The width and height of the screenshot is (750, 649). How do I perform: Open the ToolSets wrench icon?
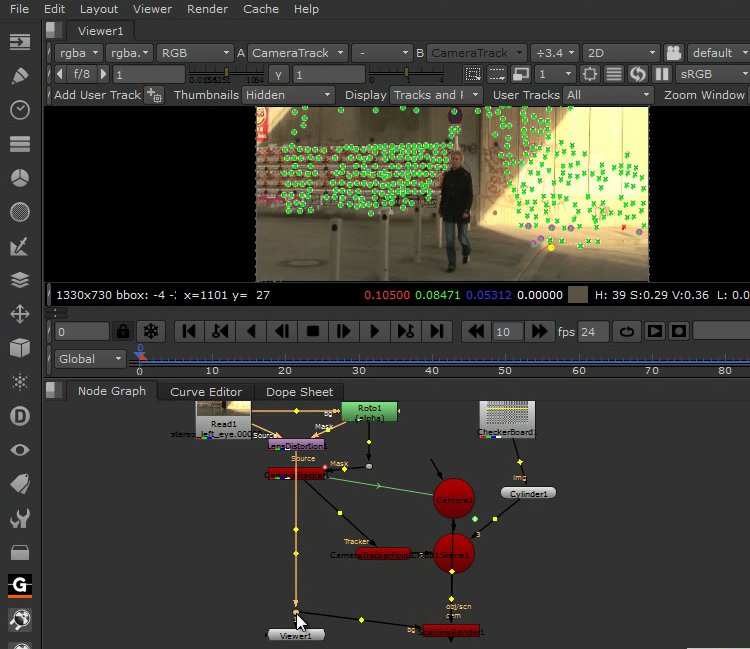click(x=20, y=518)
